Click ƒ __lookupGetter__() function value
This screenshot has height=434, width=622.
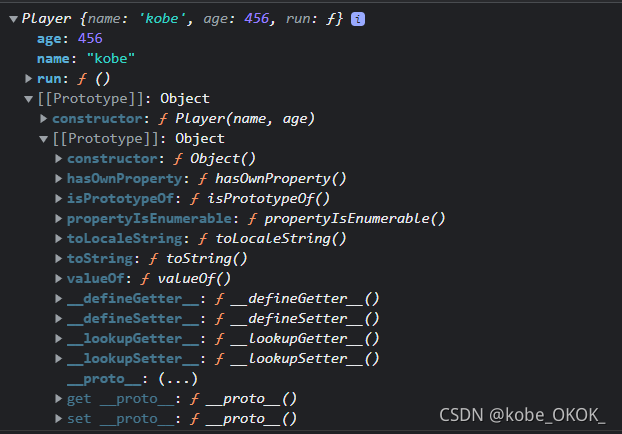[297, 338]
